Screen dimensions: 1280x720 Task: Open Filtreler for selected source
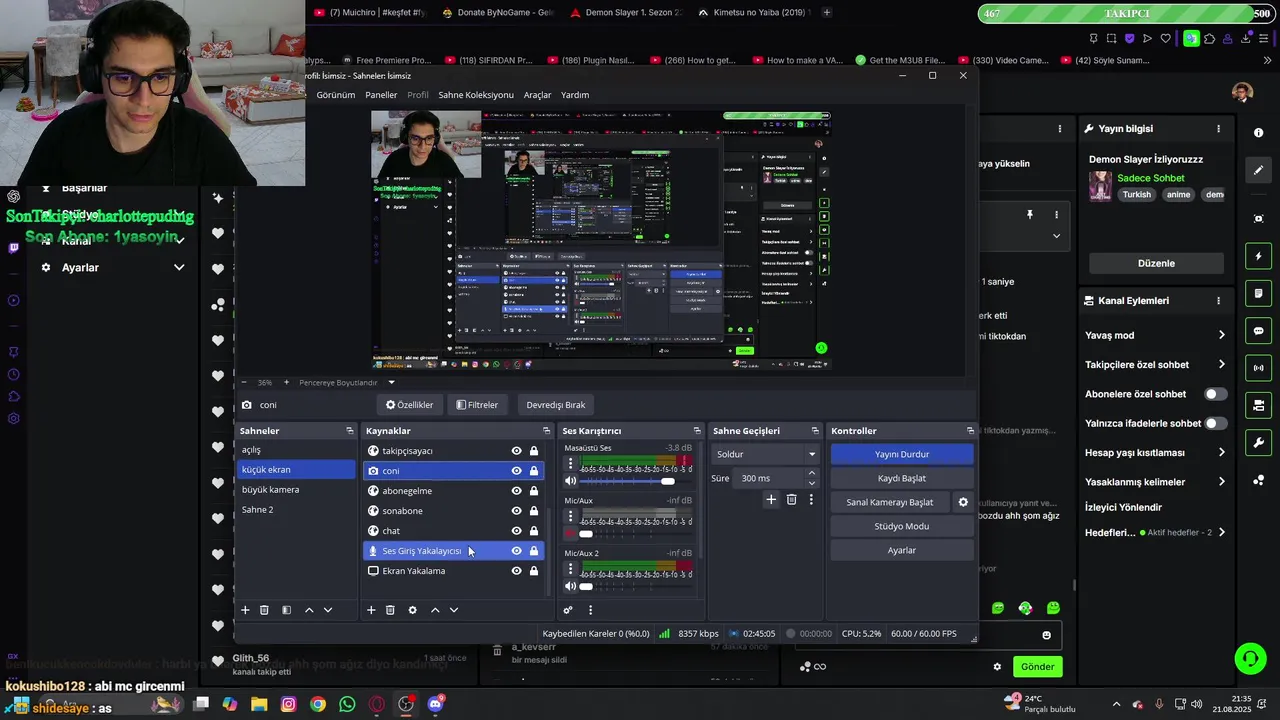[x=477, y=405]
